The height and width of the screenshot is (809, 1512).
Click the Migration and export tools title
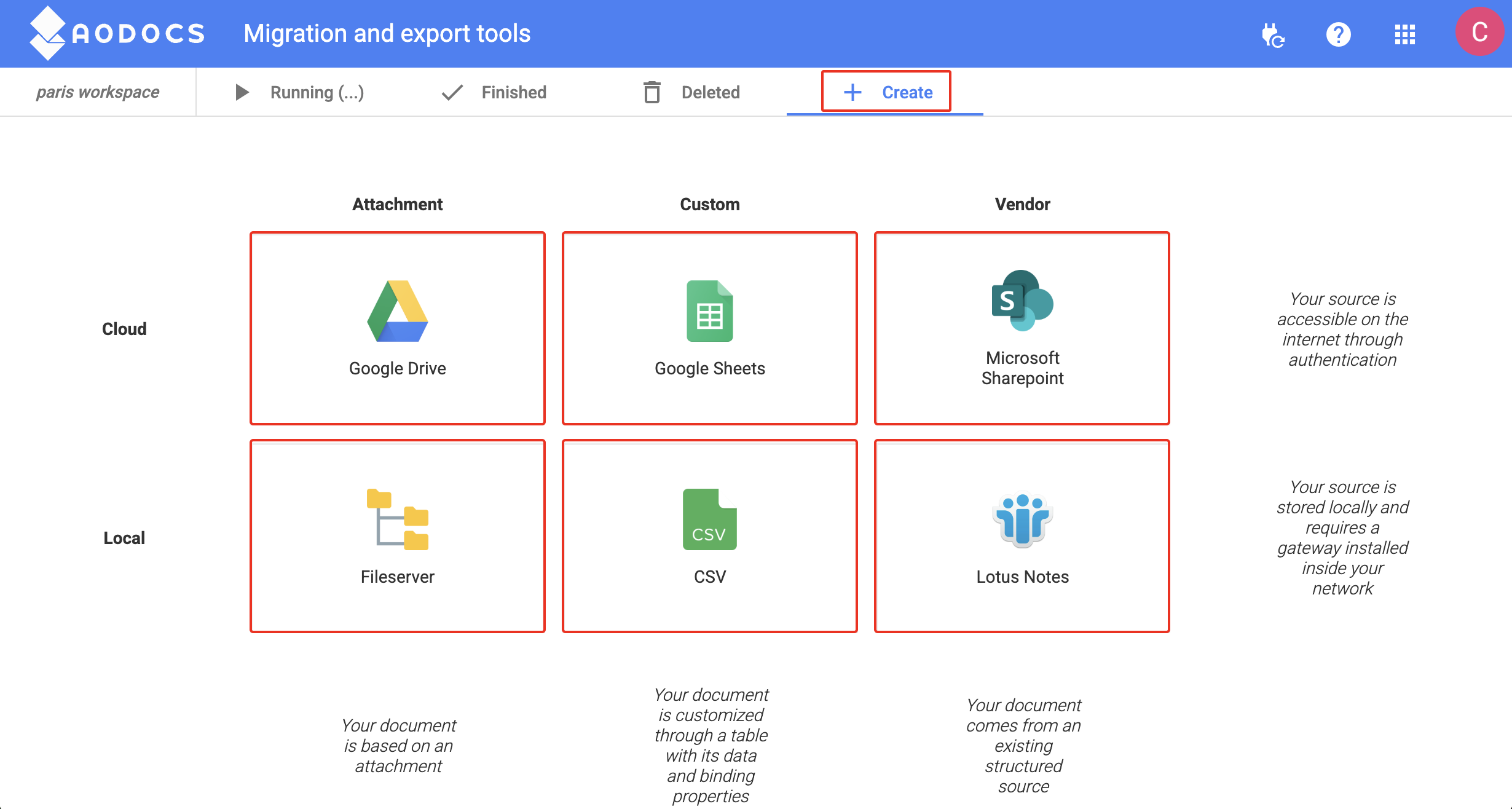(387, 33)
